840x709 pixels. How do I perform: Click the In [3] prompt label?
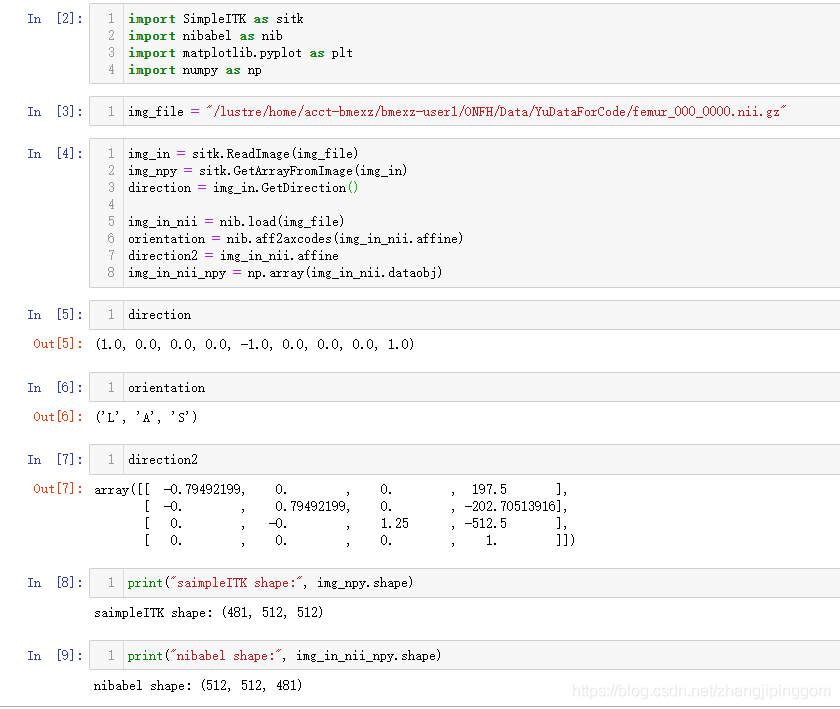tap(55, 112)
